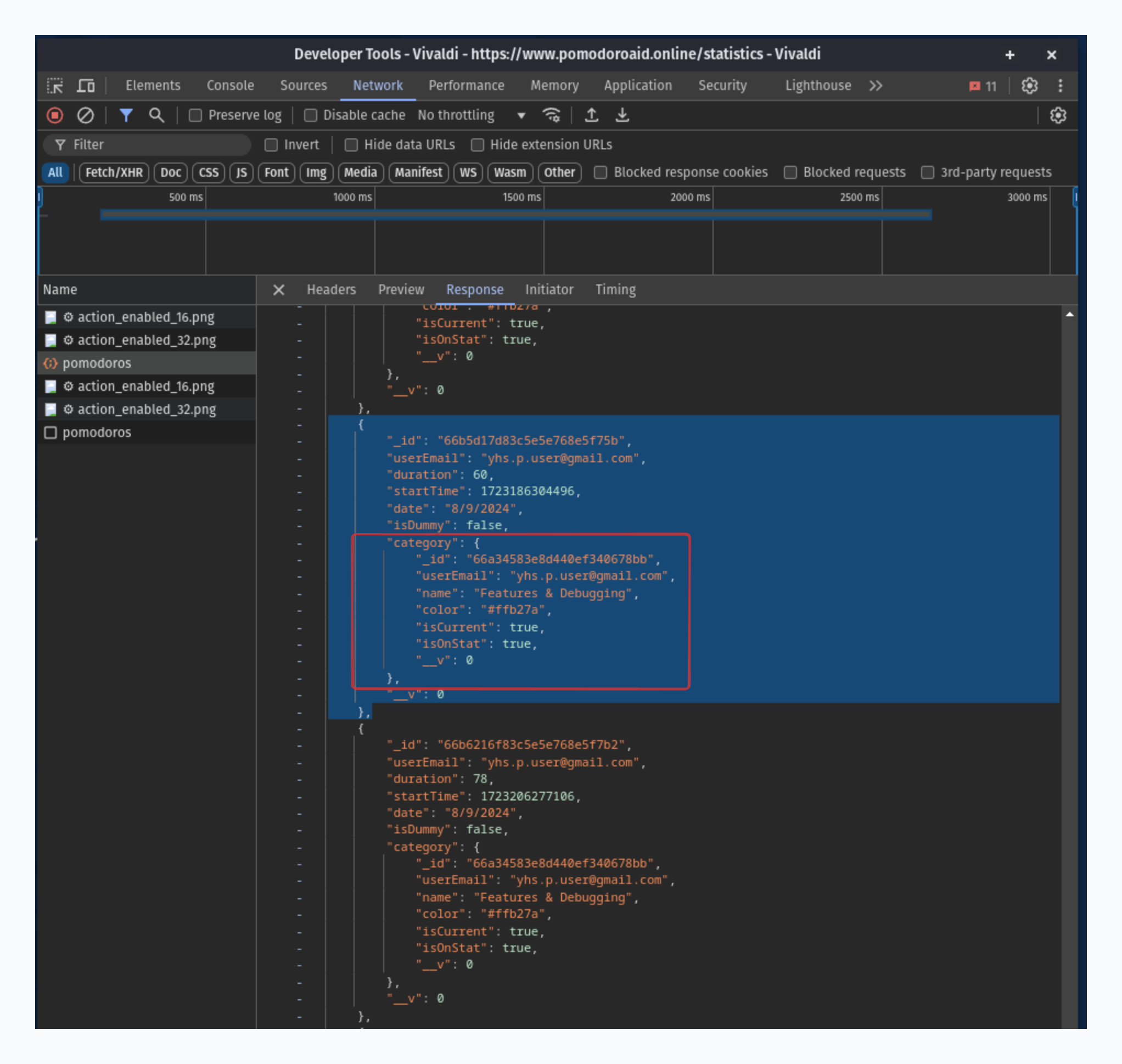Click the stop recording network log icon
Viewport: 1122px width, 1064px height.
55,116
